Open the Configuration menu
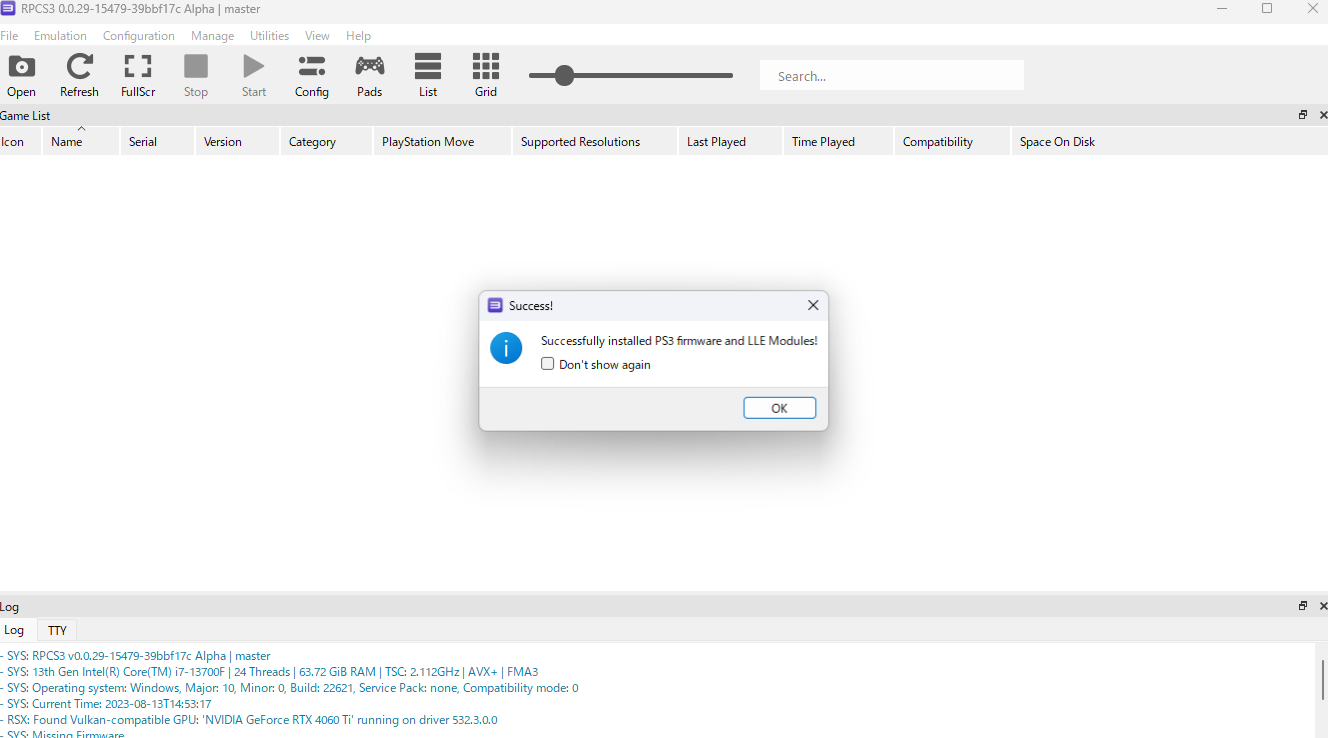Viewport: 1328px width, 738px height. tap(139, 35)
